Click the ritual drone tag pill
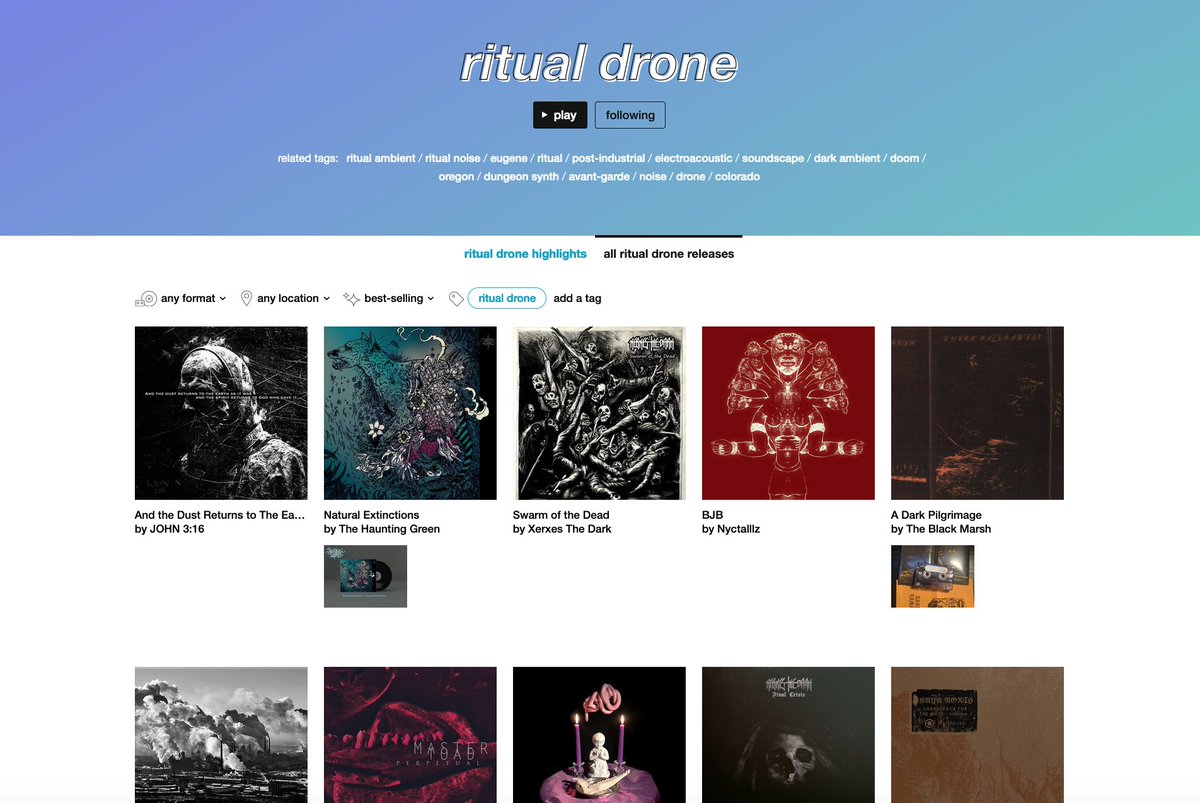 pyautogui.click(x=507, y=298)
